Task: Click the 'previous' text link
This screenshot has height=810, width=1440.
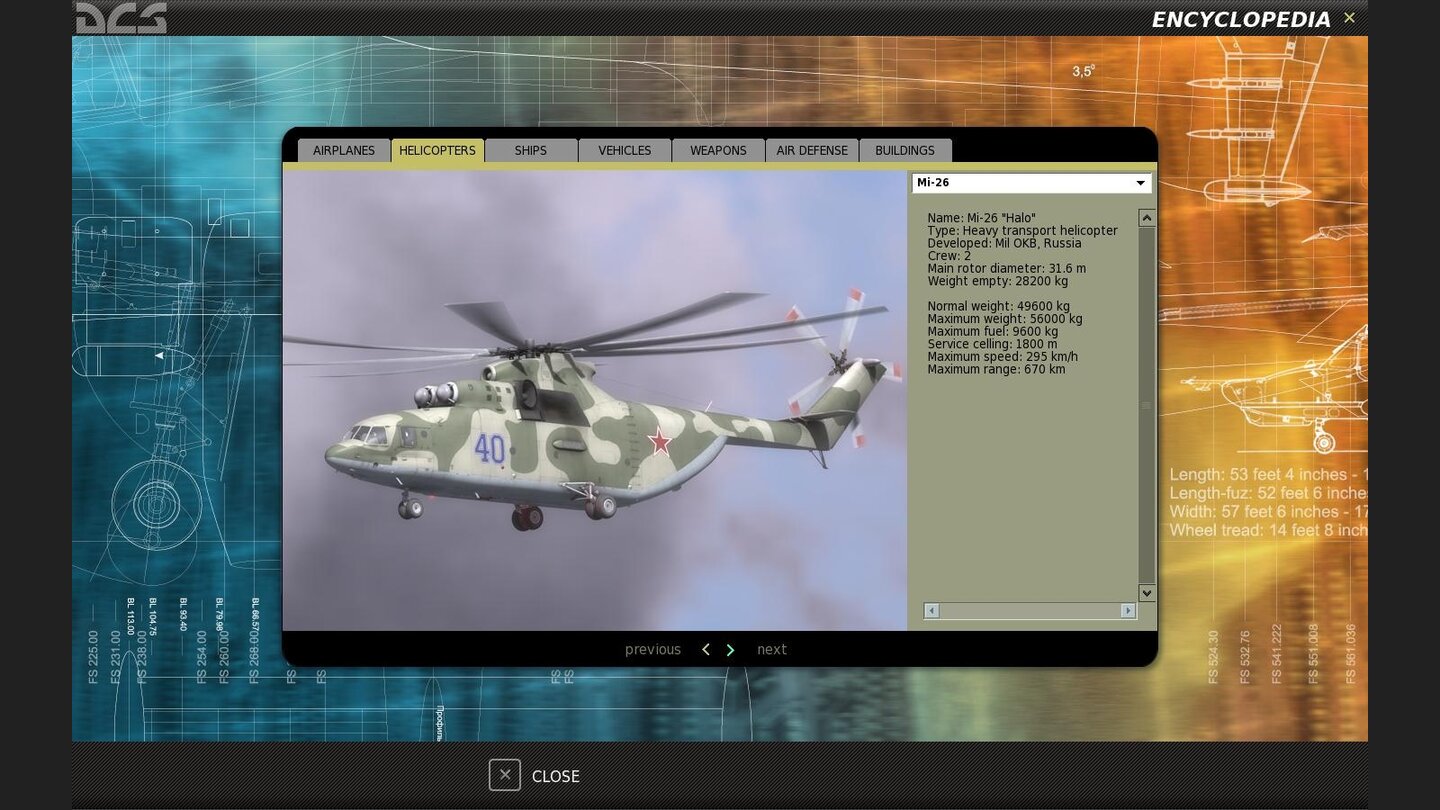Action: click(x=653, y=650)
